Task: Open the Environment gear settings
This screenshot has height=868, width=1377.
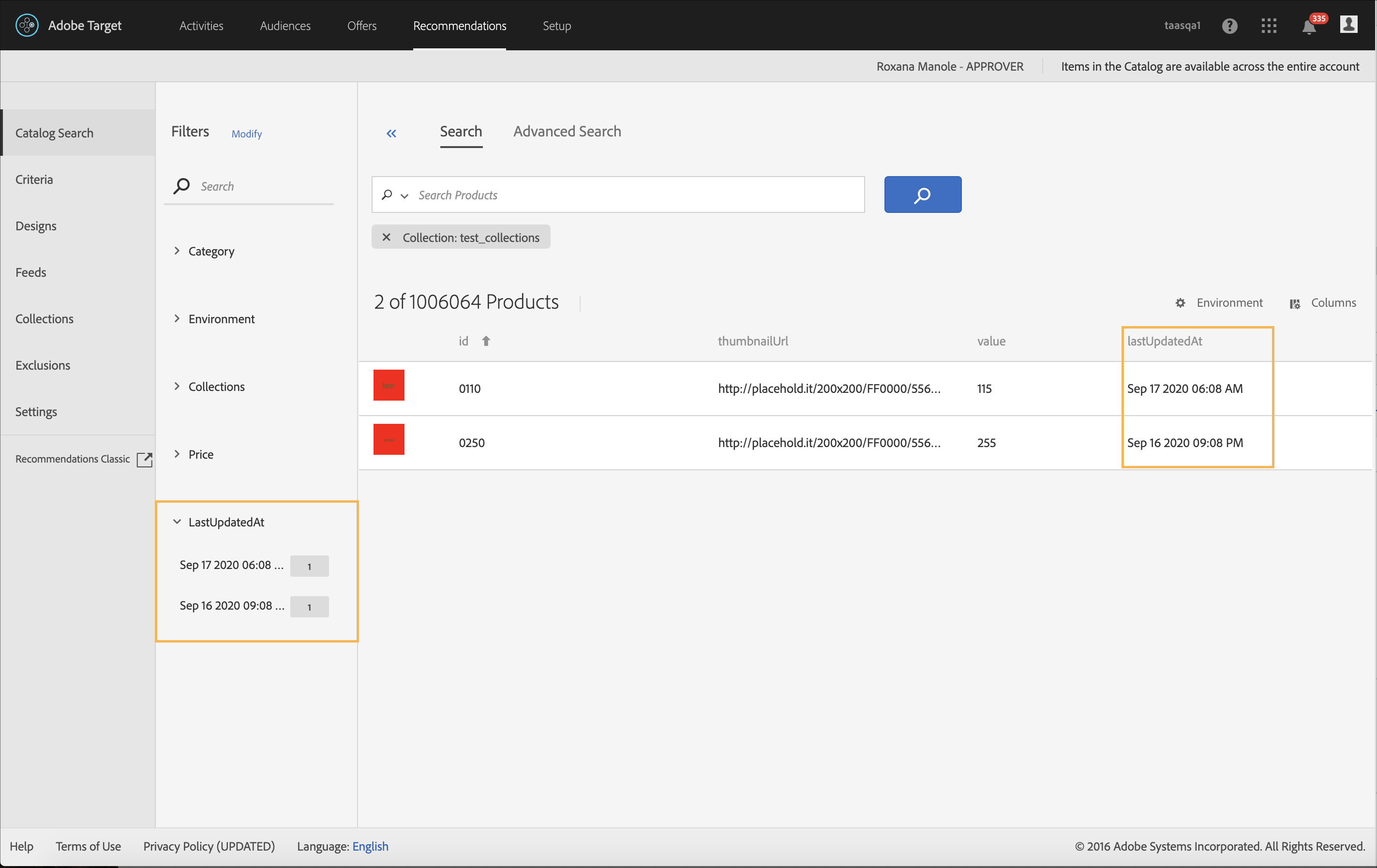Action: click(x=1180, y=303)
